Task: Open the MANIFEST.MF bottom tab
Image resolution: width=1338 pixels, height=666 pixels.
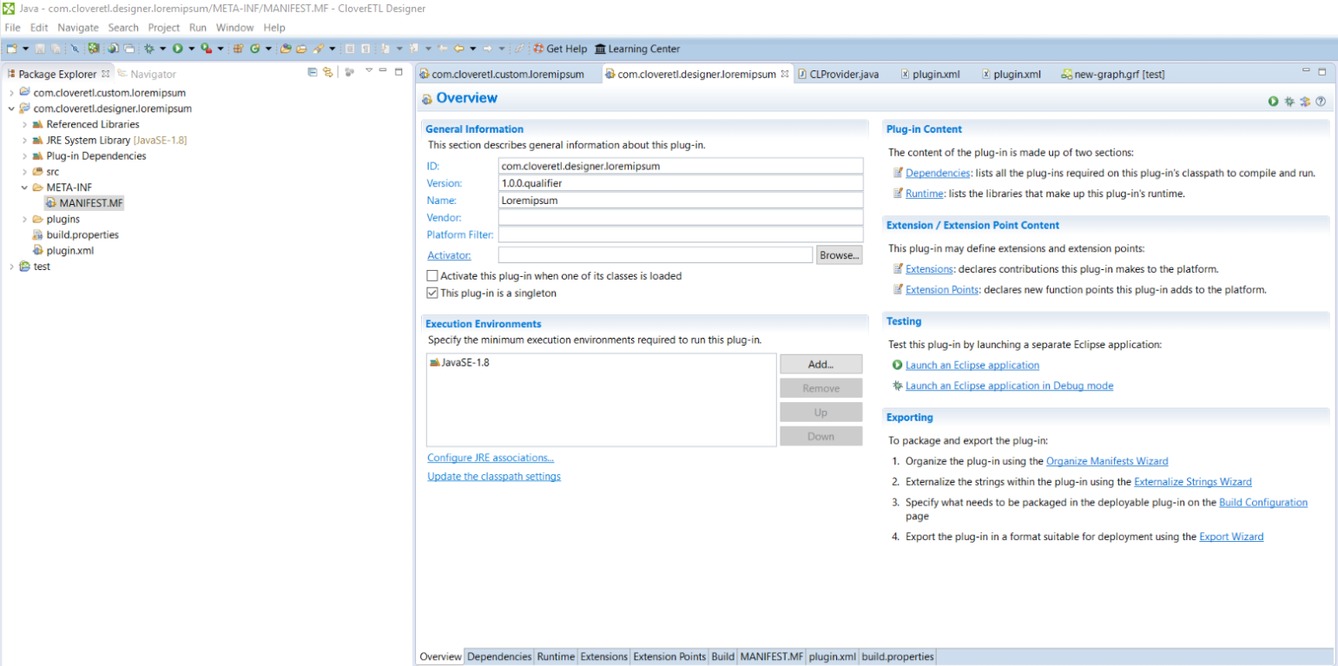Action: pyautogui.click(x=771, y=657)
